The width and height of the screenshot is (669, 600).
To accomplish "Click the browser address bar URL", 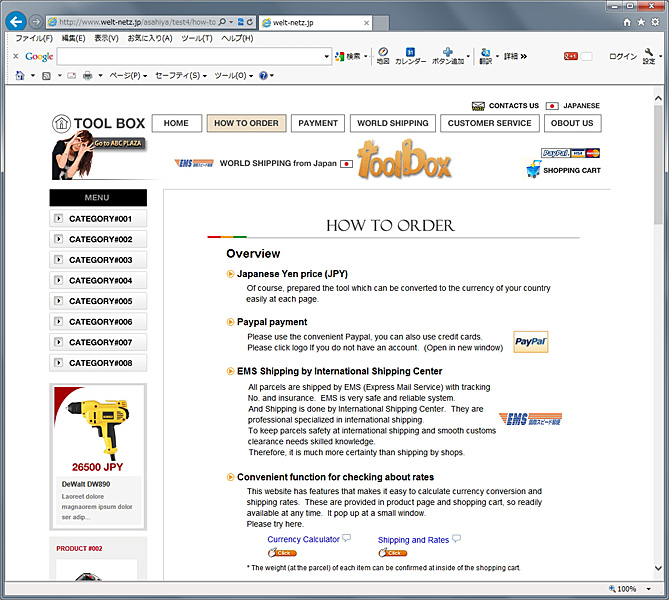I will (x=137, y=22).
